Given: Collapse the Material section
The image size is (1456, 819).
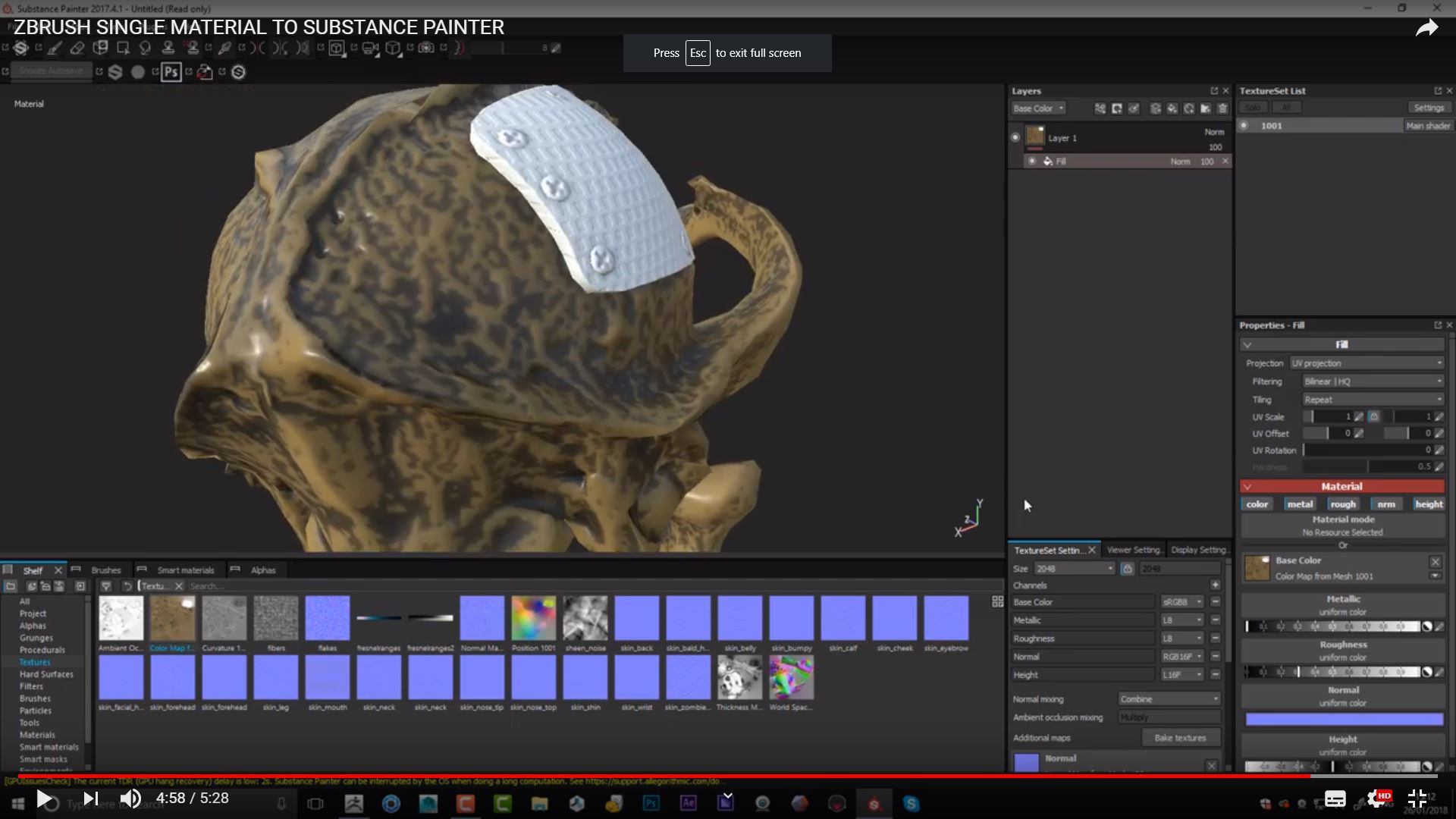Looking at the screenshot, I should (x=1247, y=487).
